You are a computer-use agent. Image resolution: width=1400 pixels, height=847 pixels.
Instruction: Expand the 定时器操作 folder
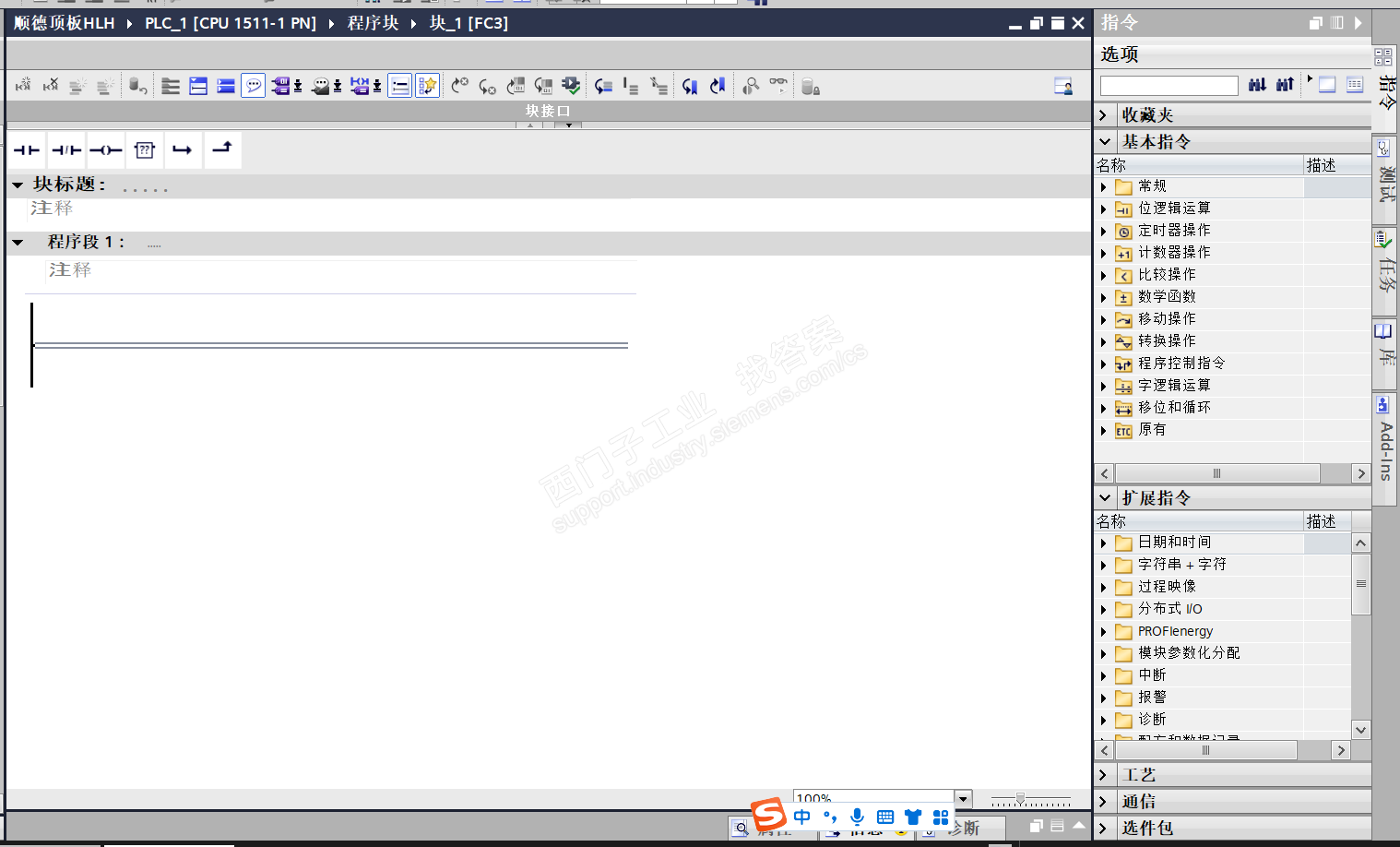click(1104, 231)
